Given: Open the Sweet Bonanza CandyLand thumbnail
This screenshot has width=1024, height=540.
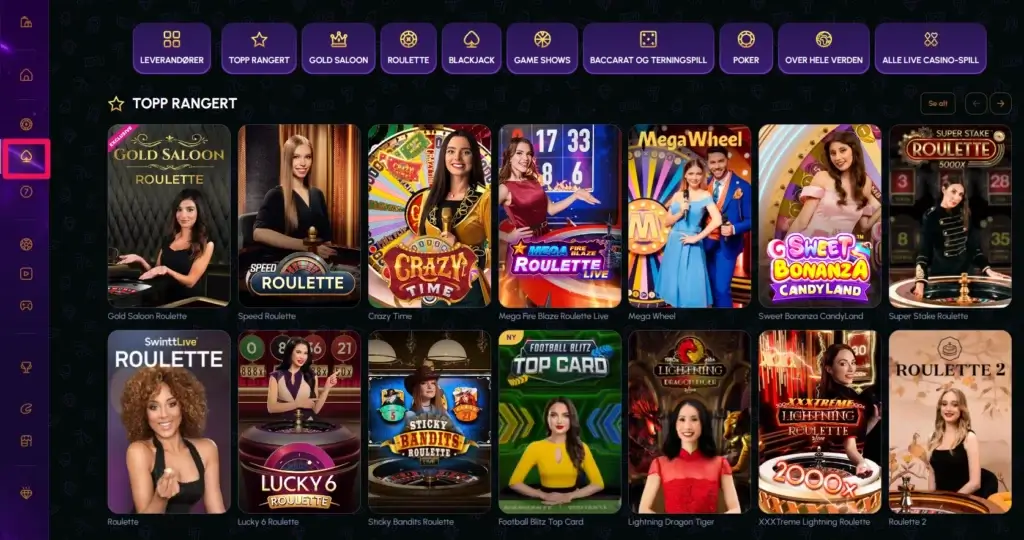Looking at the screenshot, I should (x=820, y=216).
